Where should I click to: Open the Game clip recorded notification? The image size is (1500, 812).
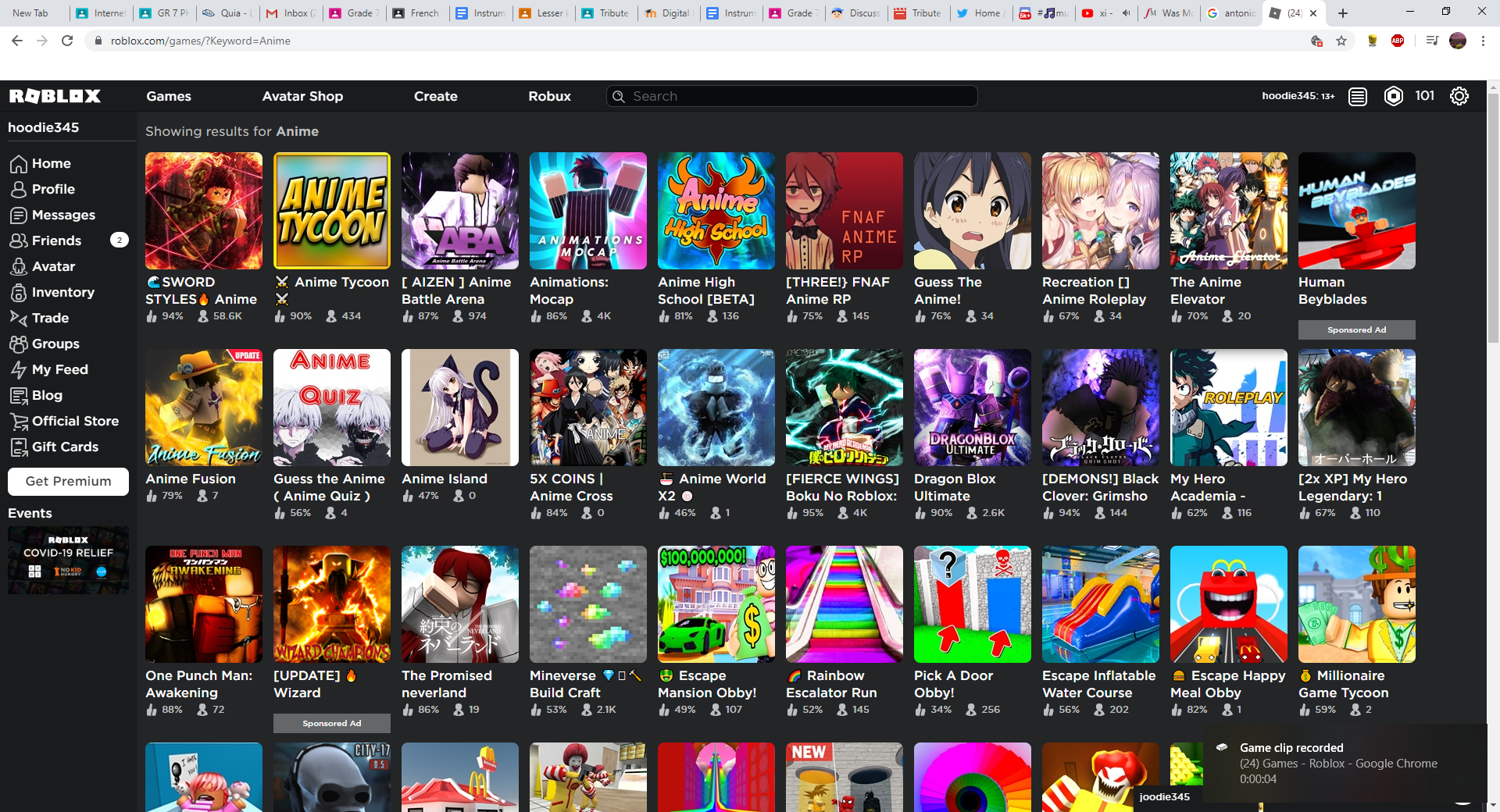(x=1345, y=763)
